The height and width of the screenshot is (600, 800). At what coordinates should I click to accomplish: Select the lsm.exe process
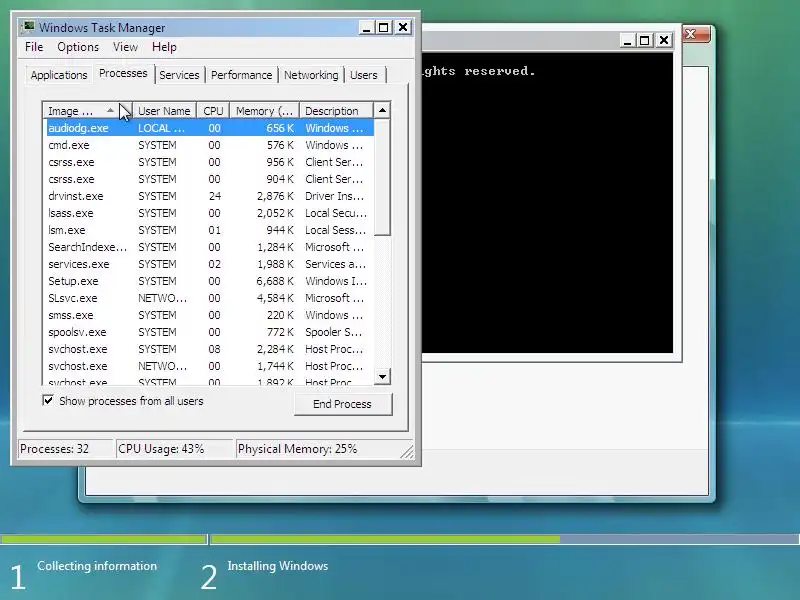click(209, 230)
